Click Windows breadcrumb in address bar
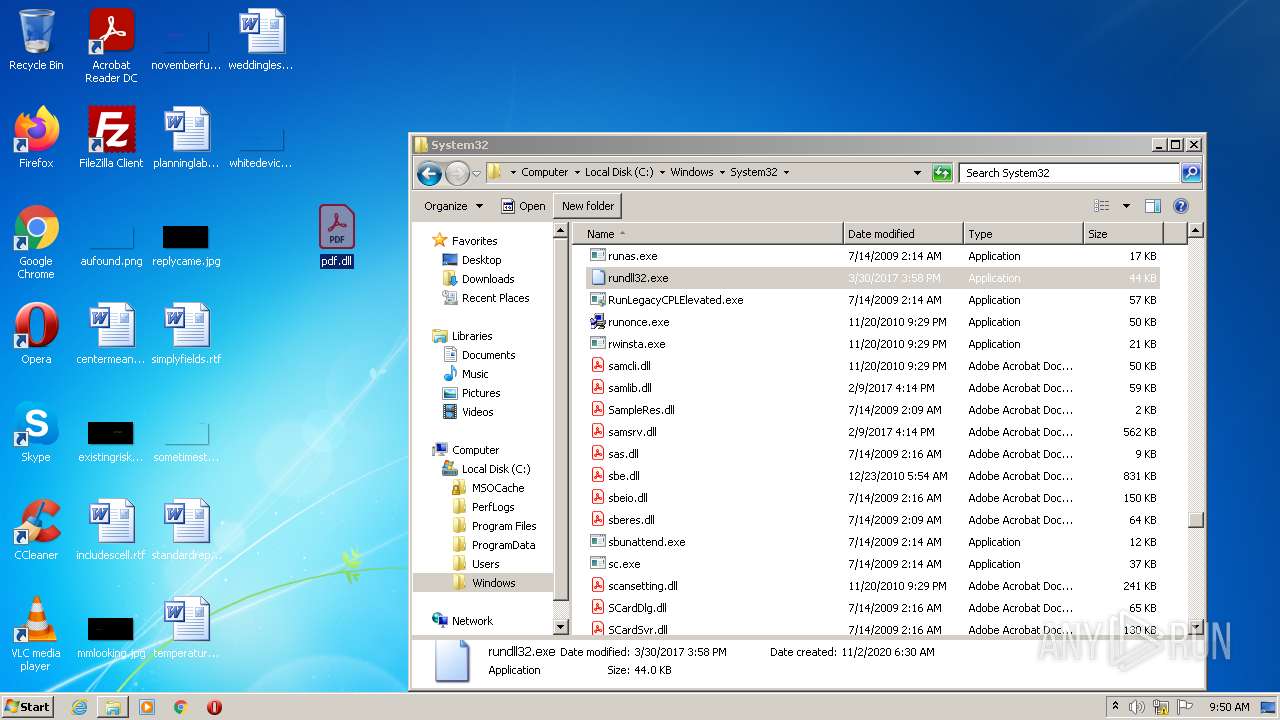Image resolution: width=1280 pixels, height=720 pixels. point(692,172)
